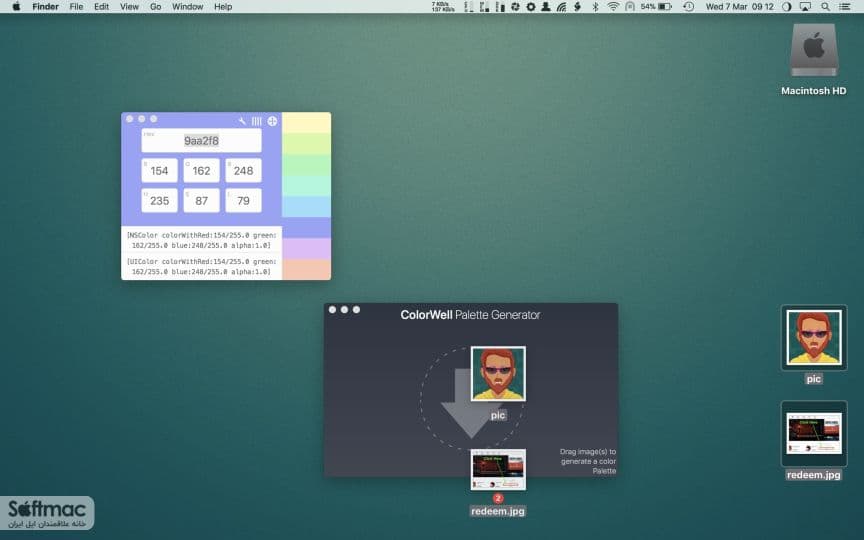864x540 pixels.
Task: Select the Hex value field 9aa2f8
Action: [201, 141]
